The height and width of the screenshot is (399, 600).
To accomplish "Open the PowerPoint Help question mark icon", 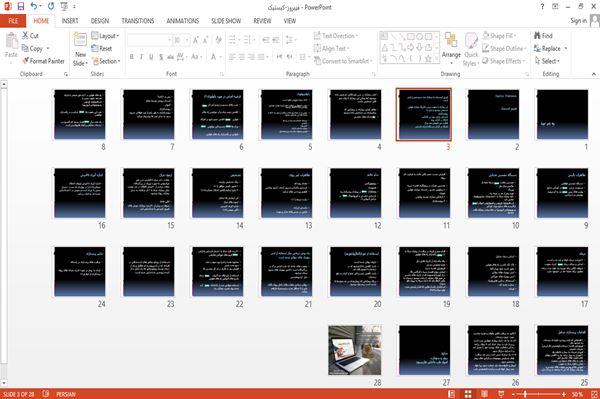I will click(x=542, y=7).
